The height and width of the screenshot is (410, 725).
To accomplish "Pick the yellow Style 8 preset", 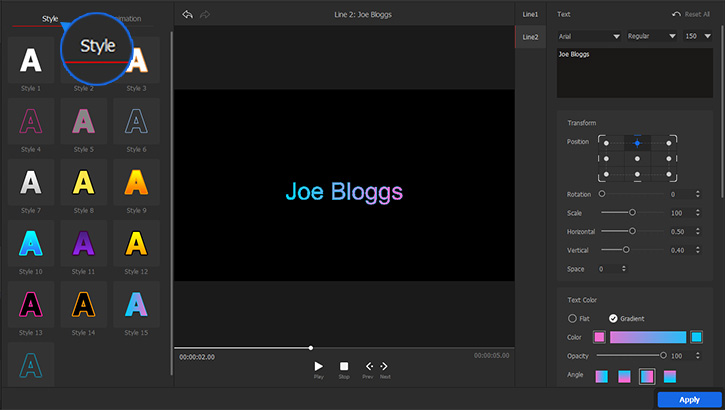I will pyautogui.click(x=84, y=183).
